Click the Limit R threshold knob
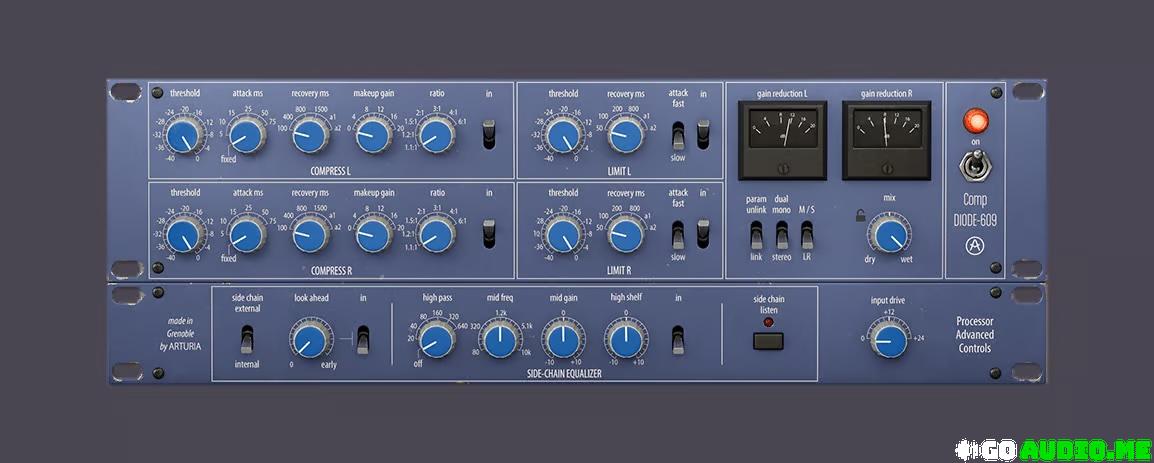1154x463 pixels. [563, 236]
